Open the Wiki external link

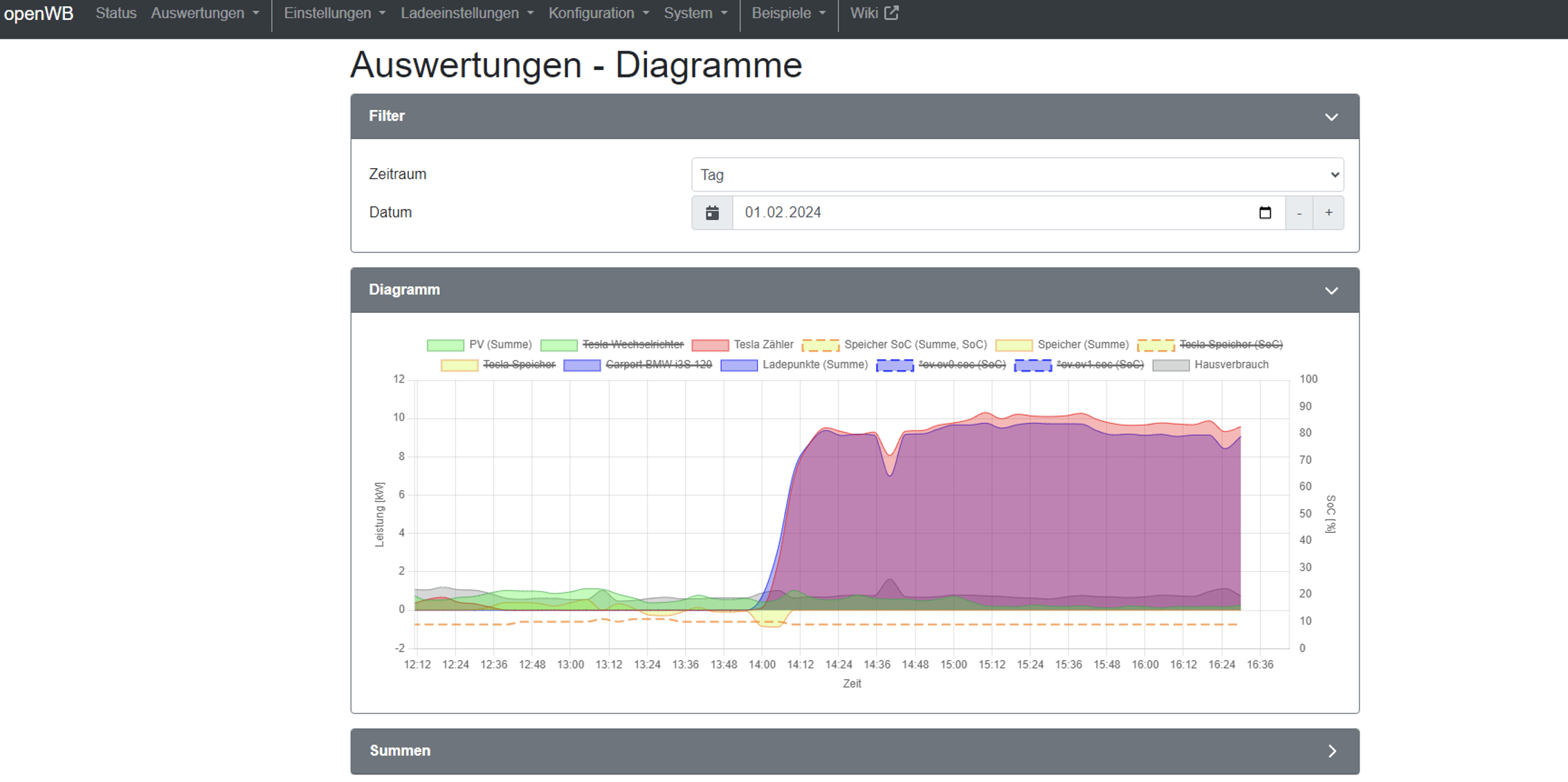873,13
